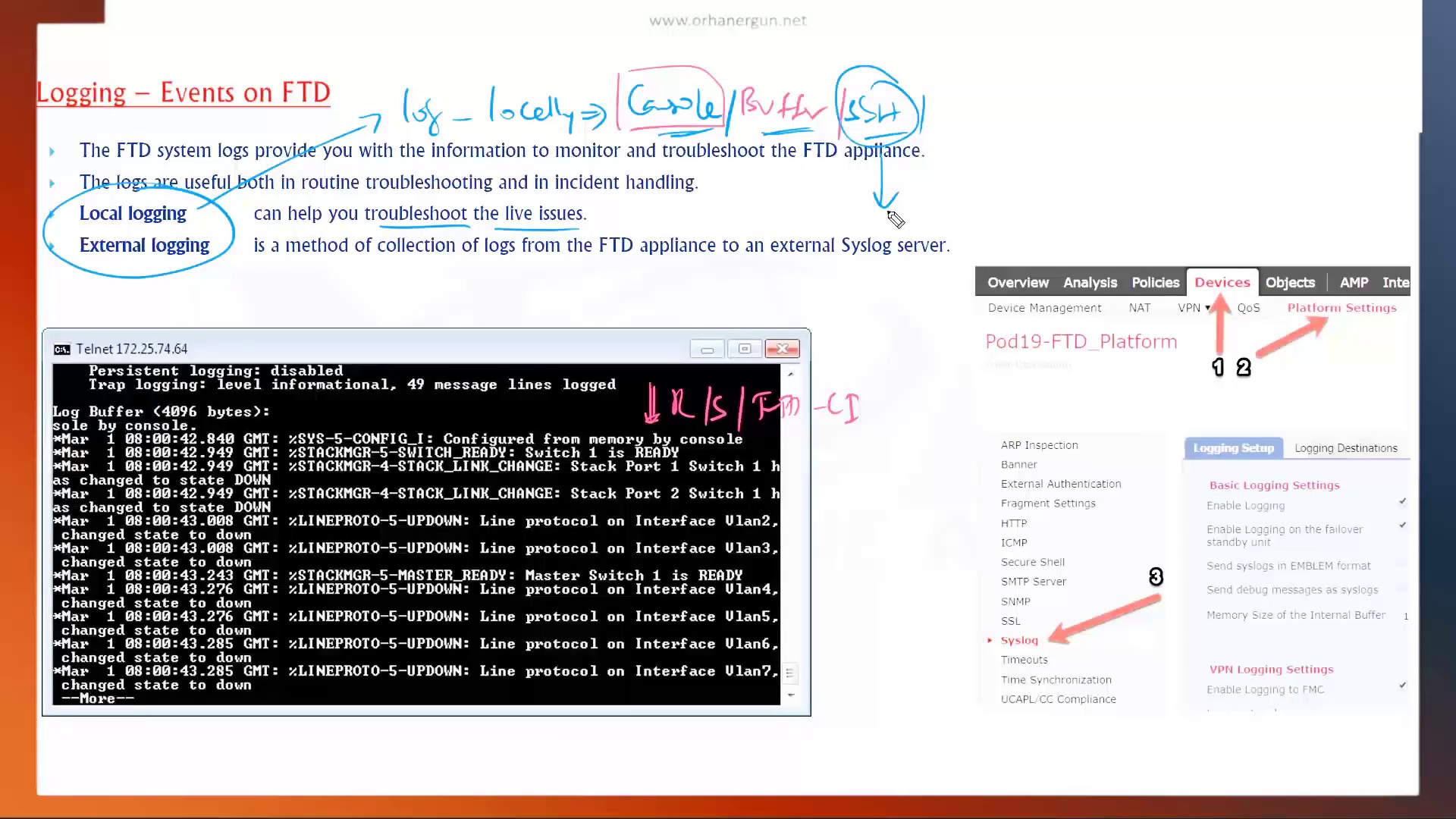Select the Secure Shell icon
This screenshot has width=1456, height=819.
tap(1032, 562)
